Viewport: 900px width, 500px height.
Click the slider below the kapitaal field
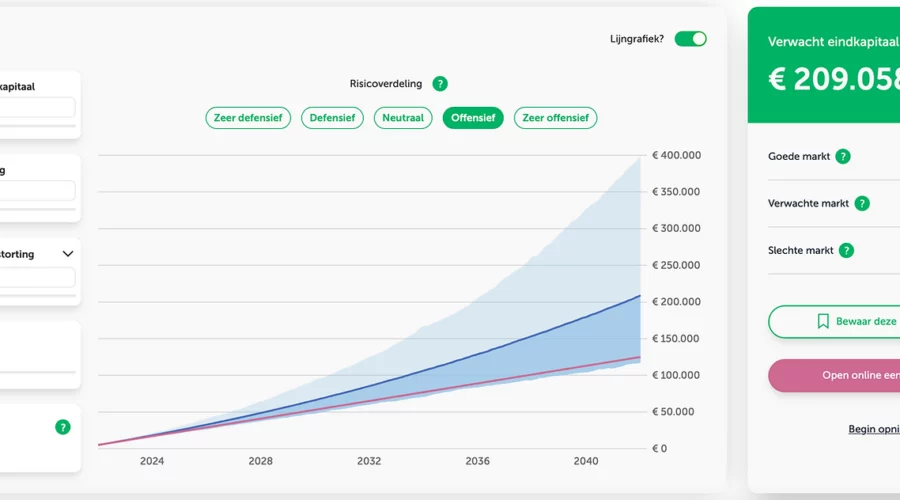coord(38,127)
